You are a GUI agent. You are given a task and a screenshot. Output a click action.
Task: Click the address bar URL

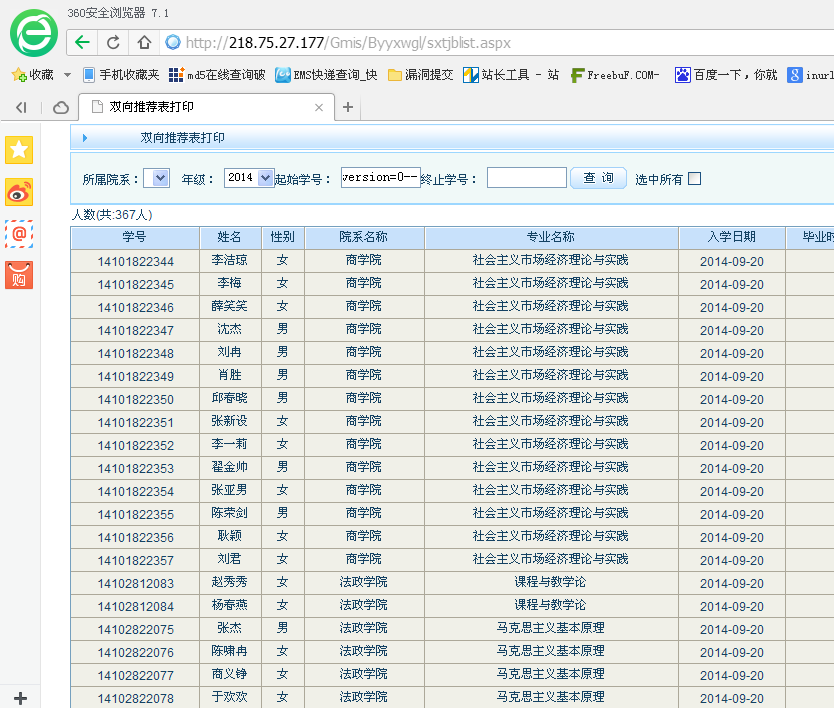click(x=348, y=43)
